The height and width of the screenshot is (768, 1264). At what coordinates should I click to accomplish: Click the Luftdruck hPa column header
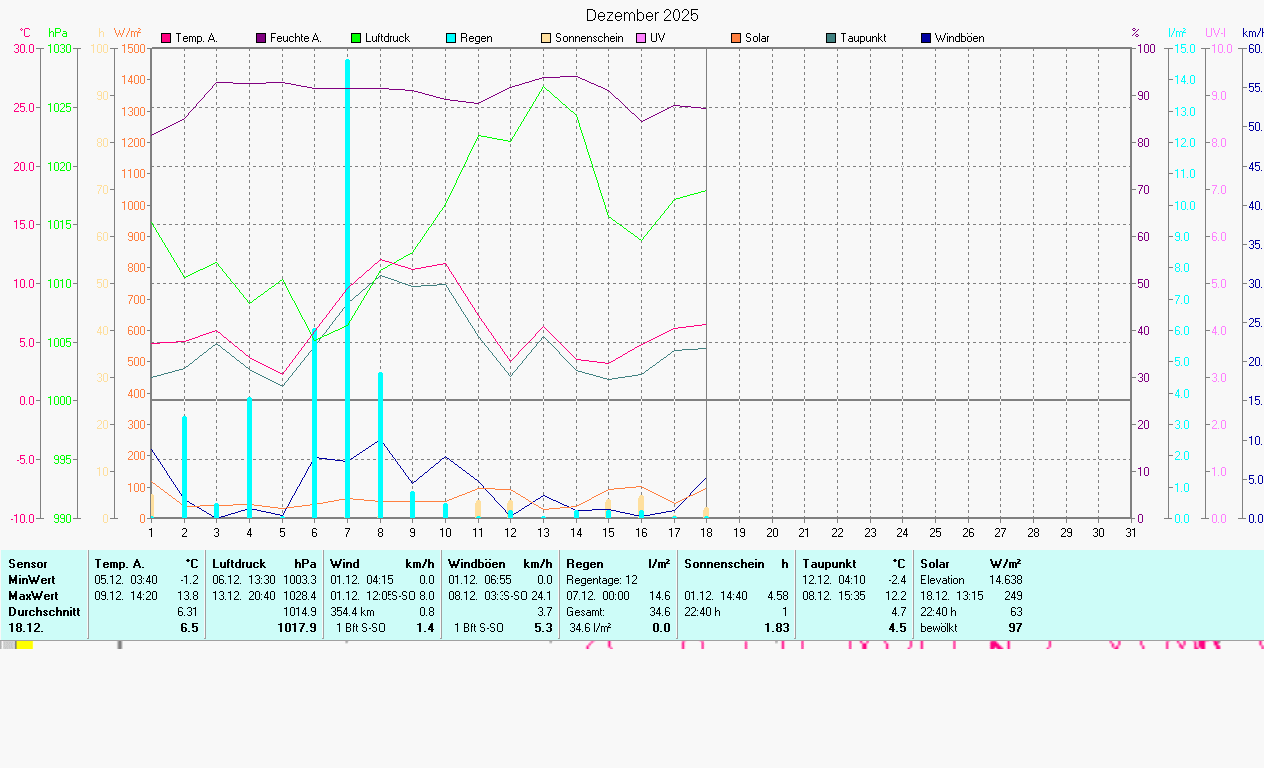pyautogui.click(x=264, y=564)
